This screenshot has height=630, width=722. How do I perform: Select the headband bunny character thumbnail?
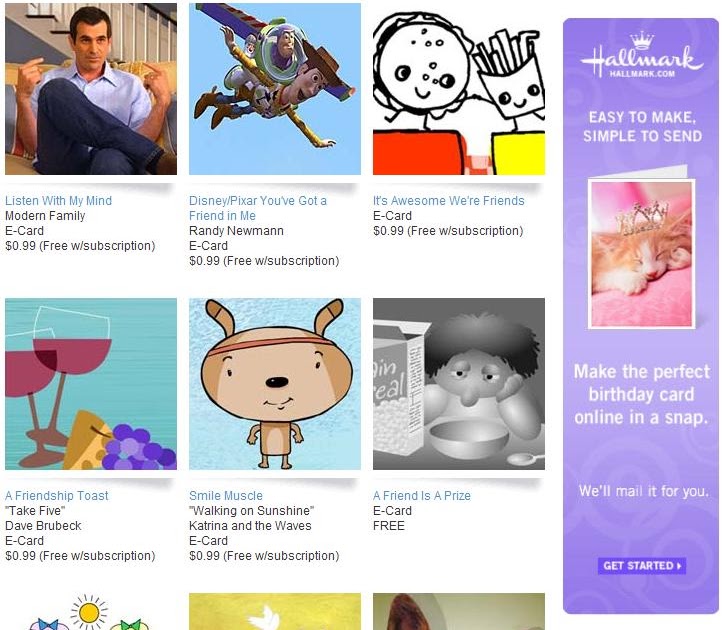[x=275, y=384]
